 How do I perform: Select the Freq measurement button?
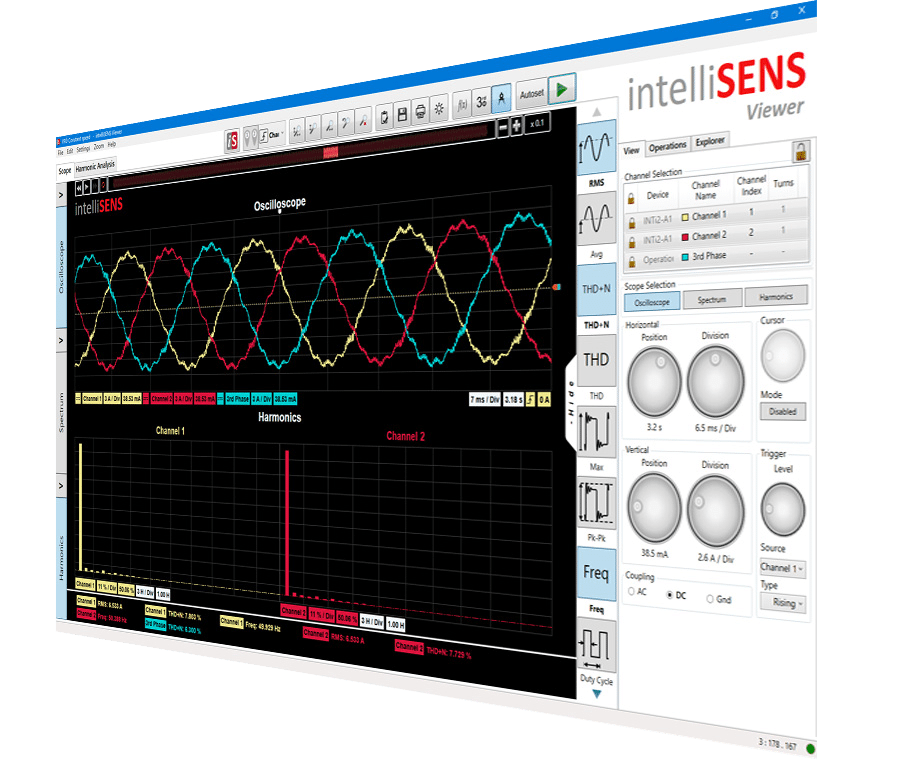tap(596, 573)
